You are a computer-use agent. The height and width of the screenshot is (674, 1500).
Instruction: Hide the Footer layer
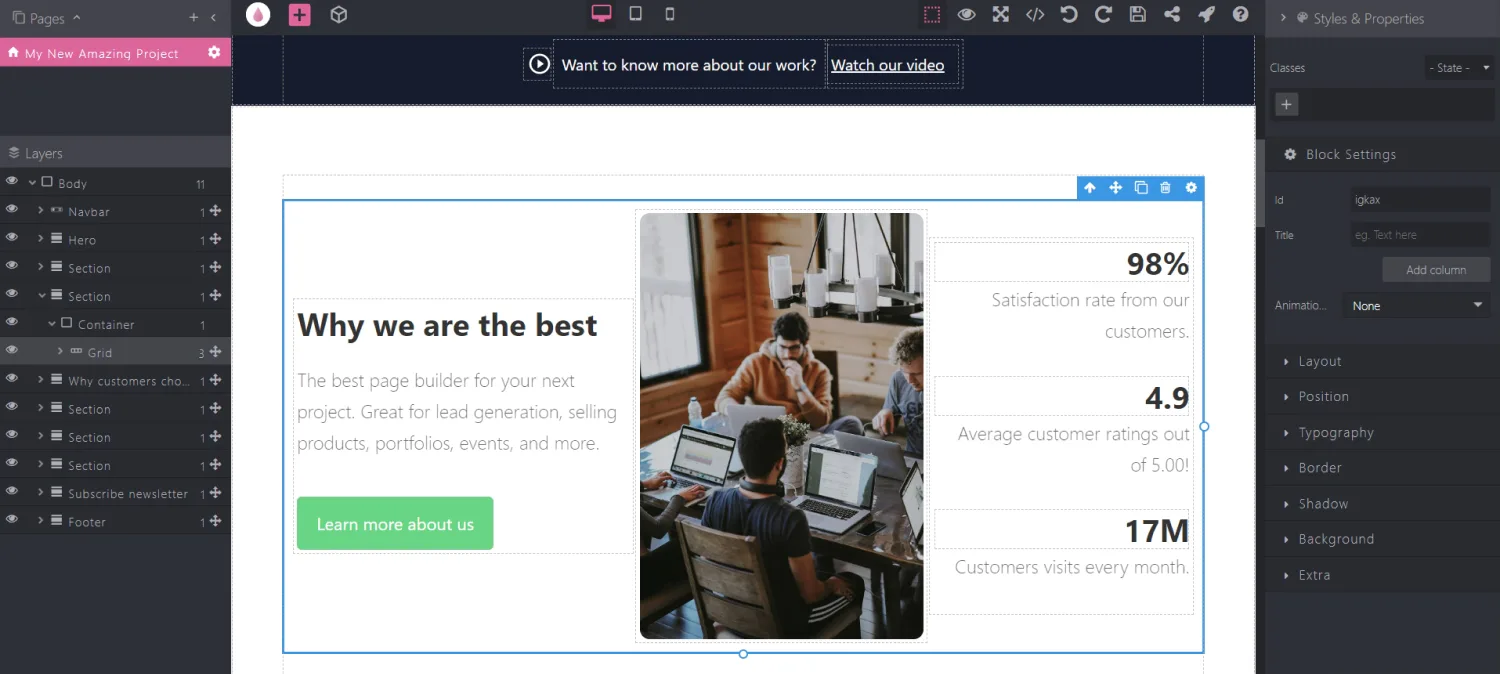[12, 521]
